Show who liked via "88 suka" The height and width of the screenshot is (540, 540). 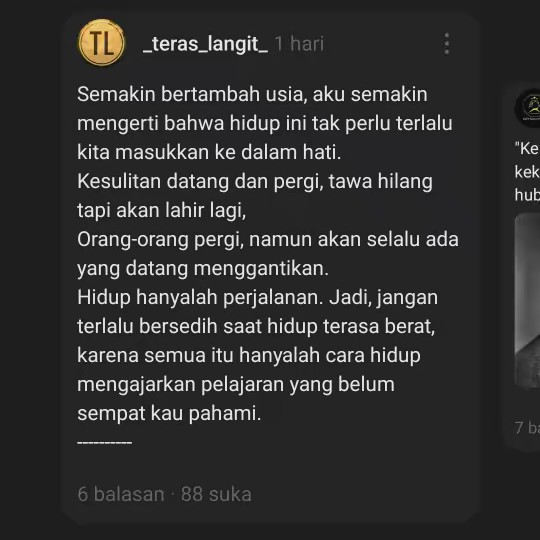pos(216,494)
